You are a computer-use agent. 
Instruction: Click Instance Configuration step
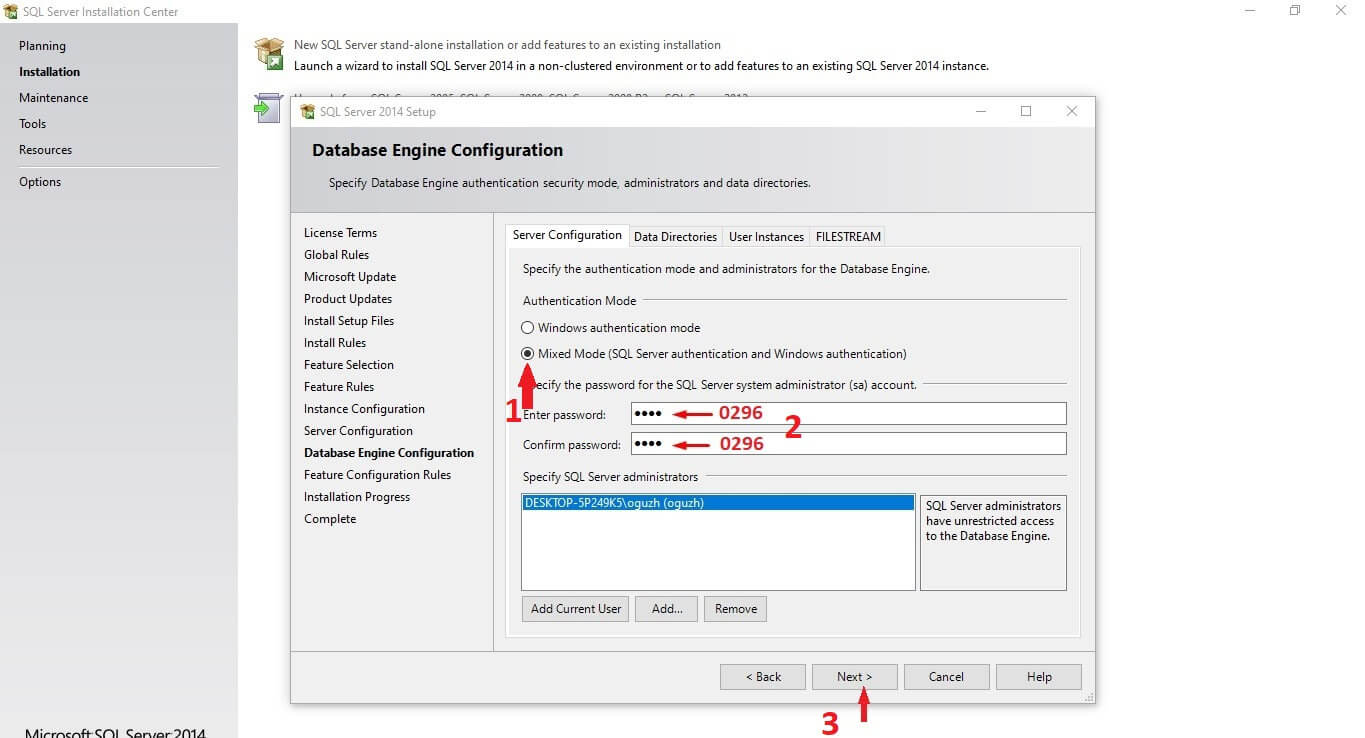point(364,409)
